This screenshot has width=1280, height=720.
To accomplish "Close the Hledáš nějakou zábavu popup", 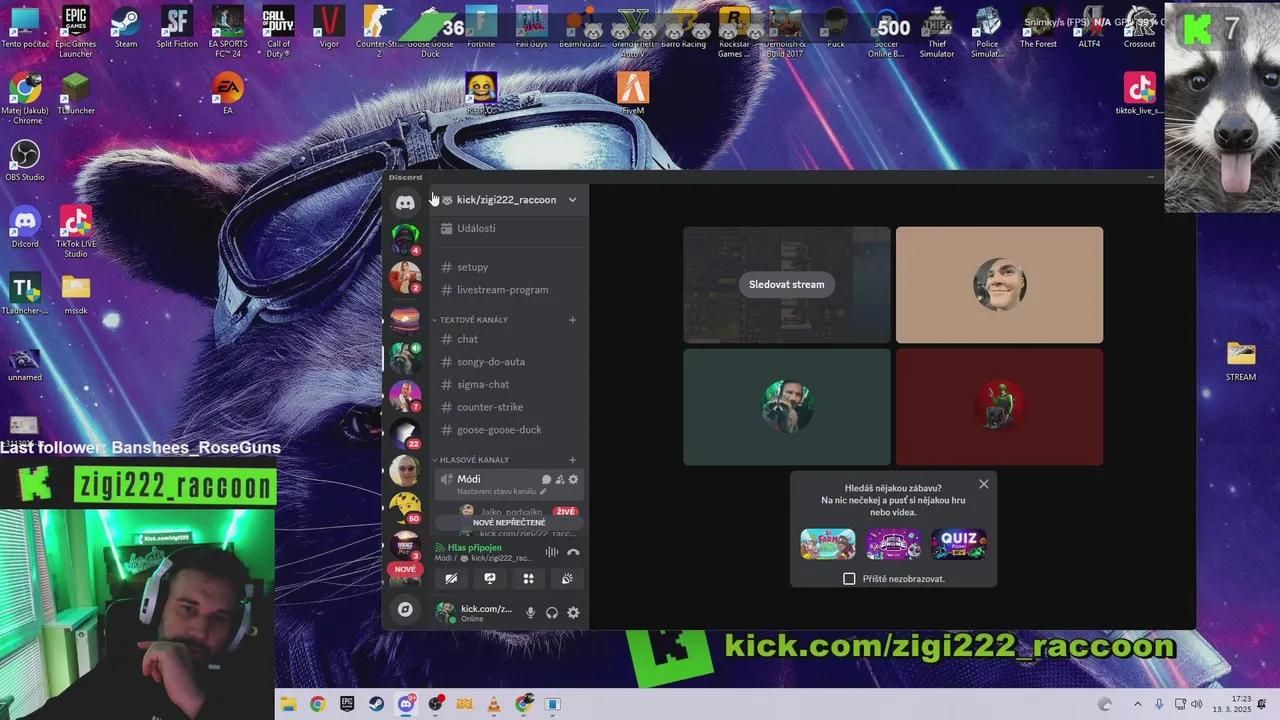I will pos(984,484).
